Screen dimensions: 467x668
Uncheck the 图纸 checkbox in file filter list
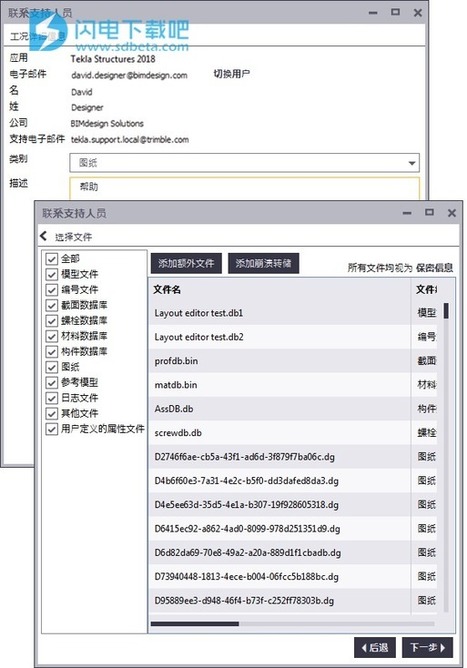pyautogui.click(x=52, y=367)
